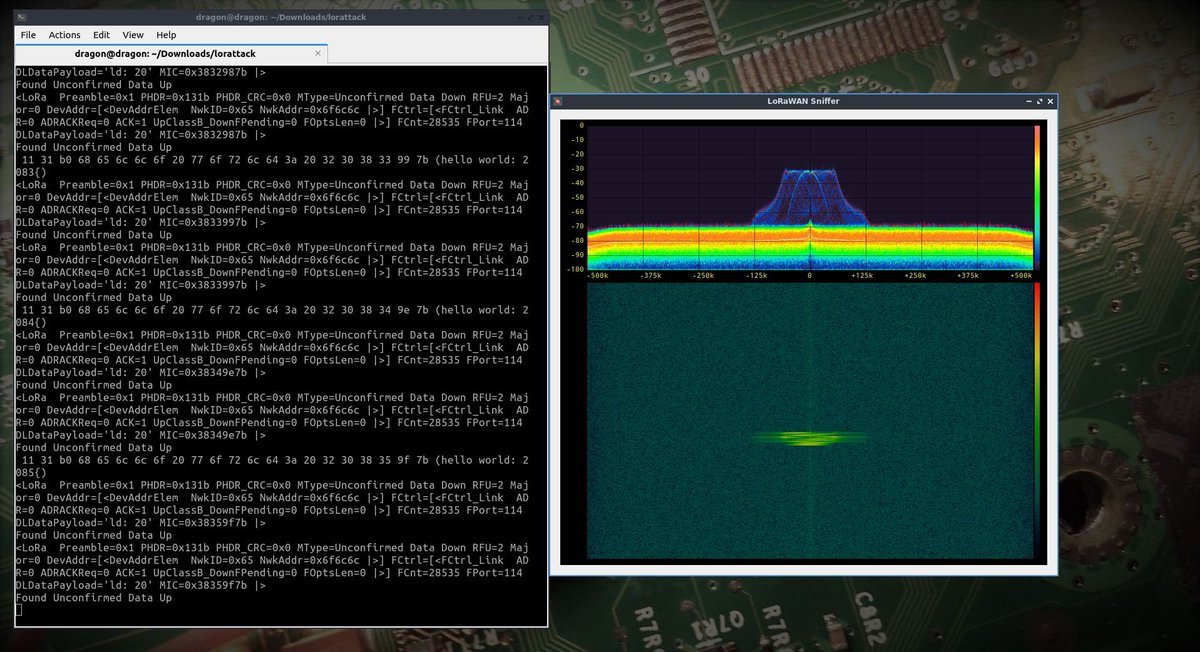Click the terminal cursor on the last line

[20, 610]
